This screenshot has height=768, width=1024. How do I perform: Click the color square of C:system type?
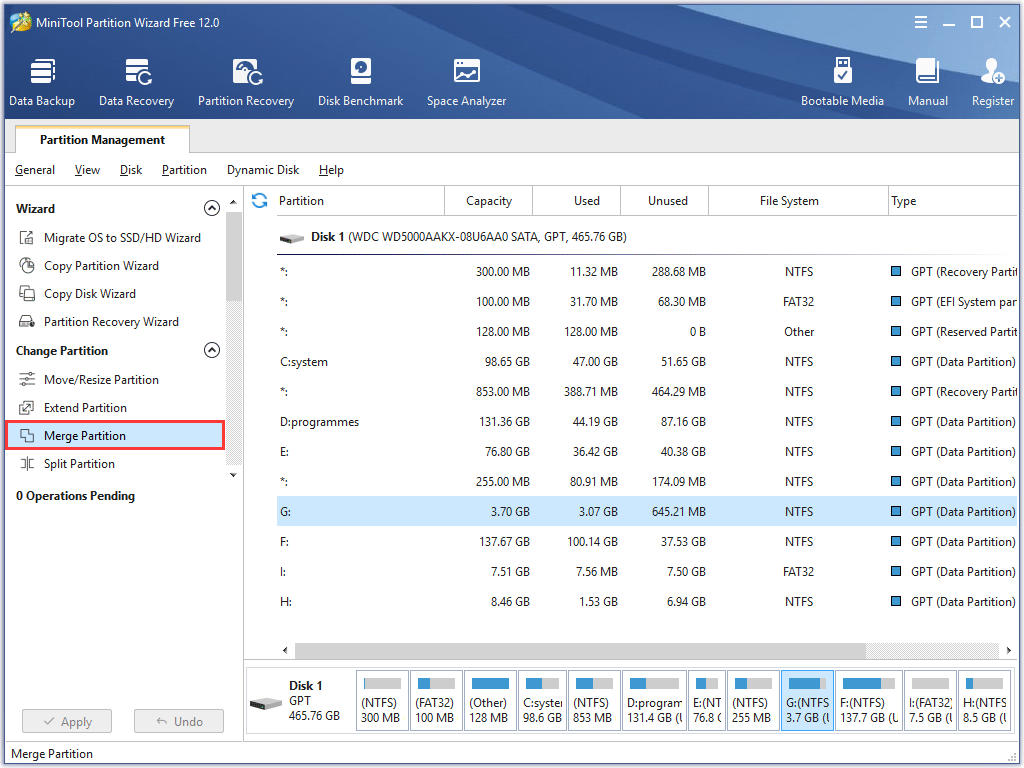(896, 361)
